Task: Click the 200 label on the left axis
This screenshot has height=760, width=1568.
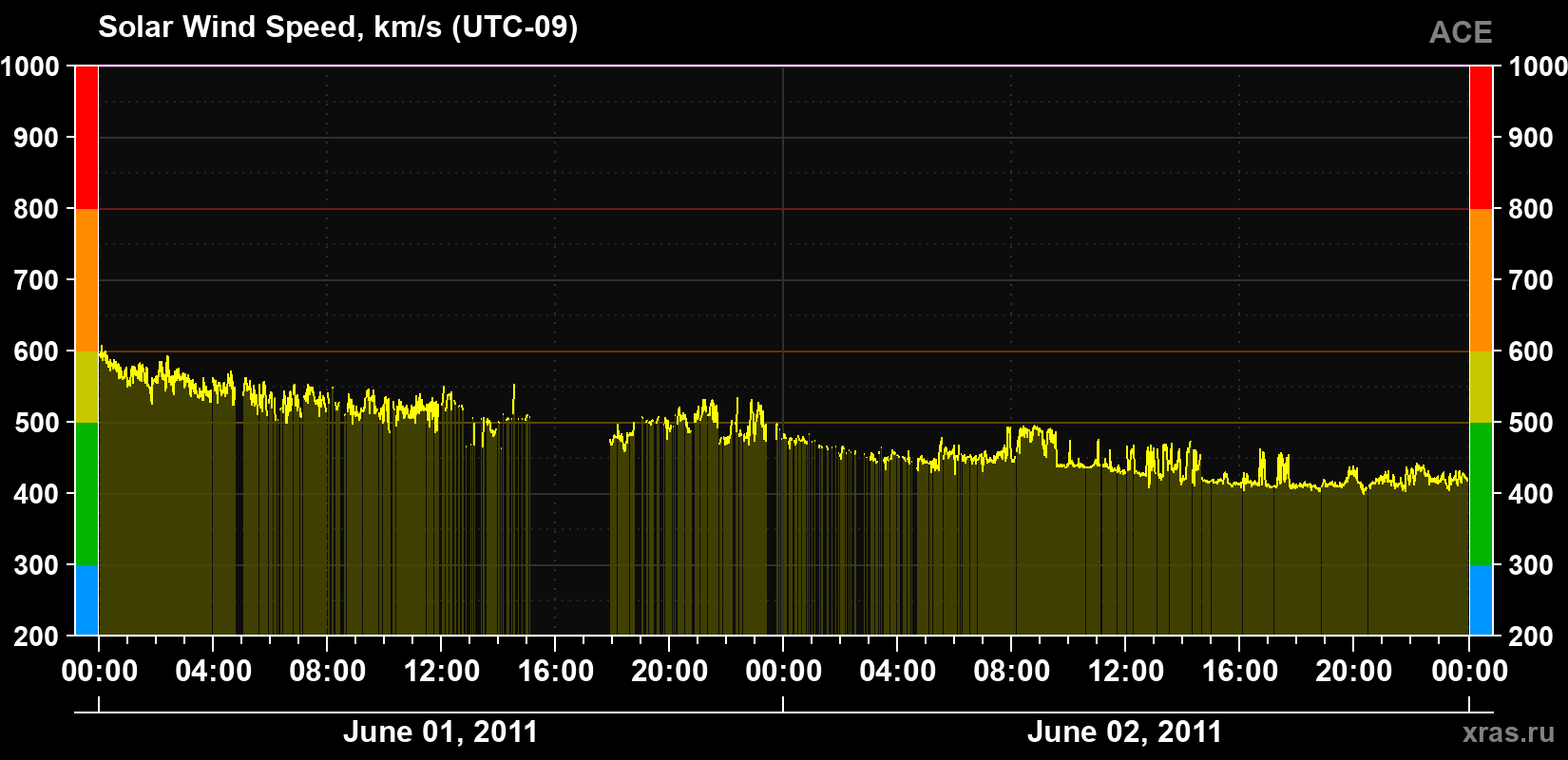Action: coord(37,636)
